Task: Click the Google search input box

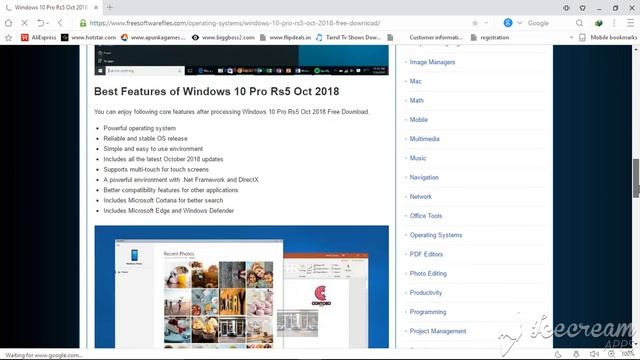Action: [x=549, y=23]
